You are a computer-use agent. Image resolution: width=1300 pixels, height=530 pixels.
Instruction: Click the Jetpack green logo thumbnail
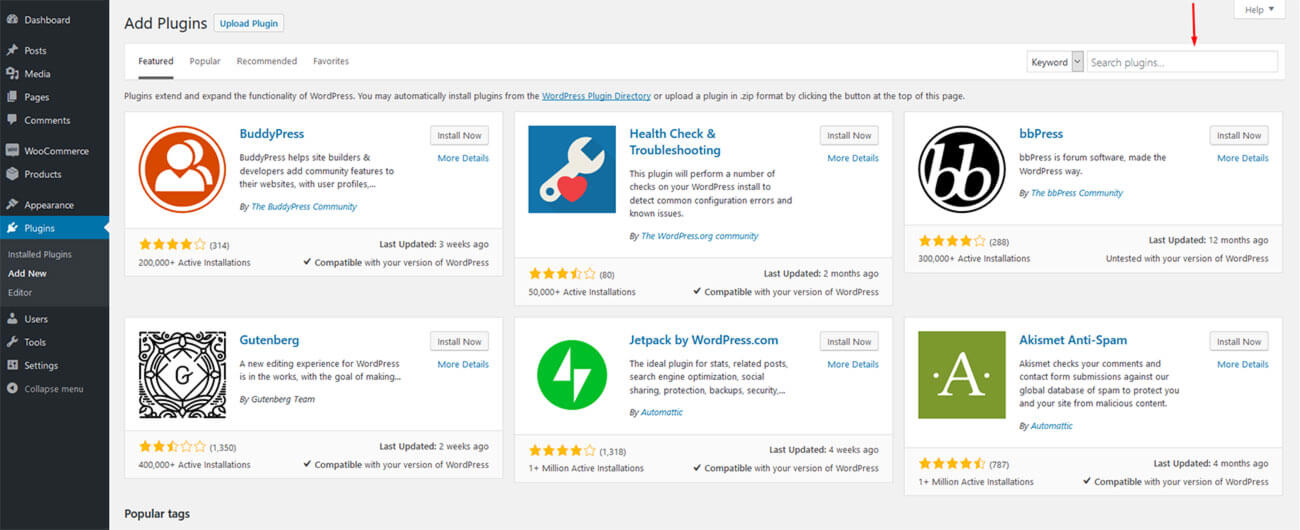coord(572,375)
